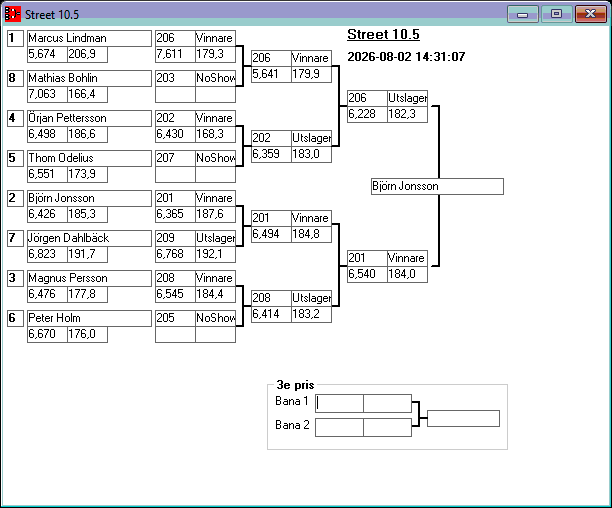Click first round 6,430 time cell
The width and height of the screenshot is (612, 508).
[175, 134]
